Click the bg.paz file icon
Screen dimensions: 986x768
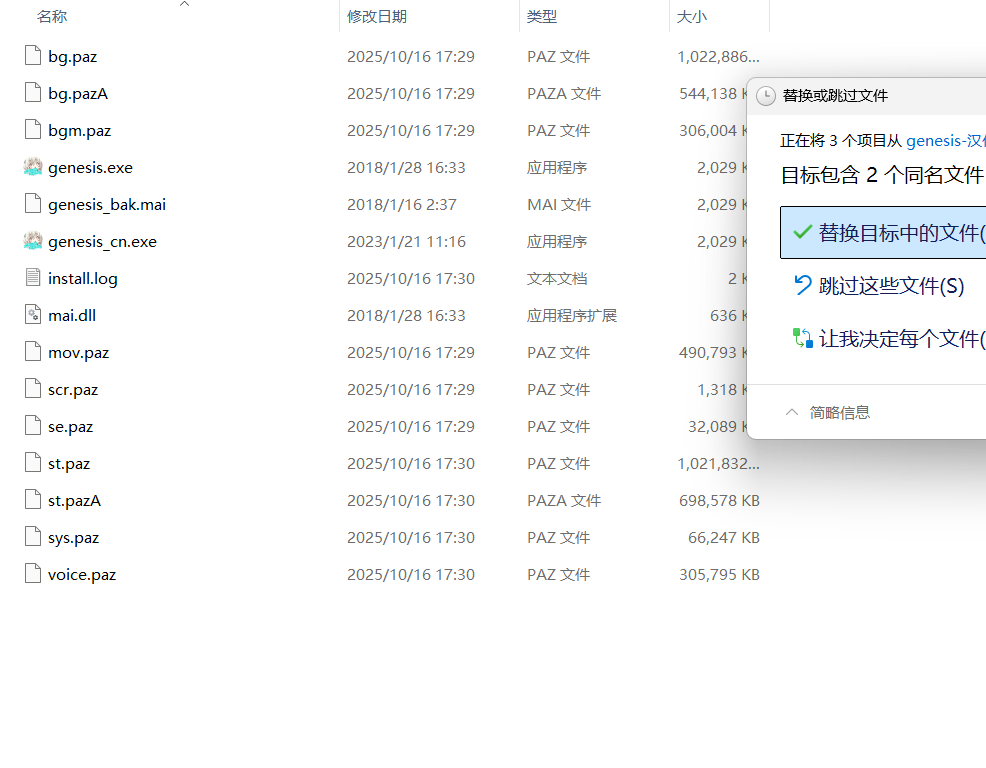33,56
